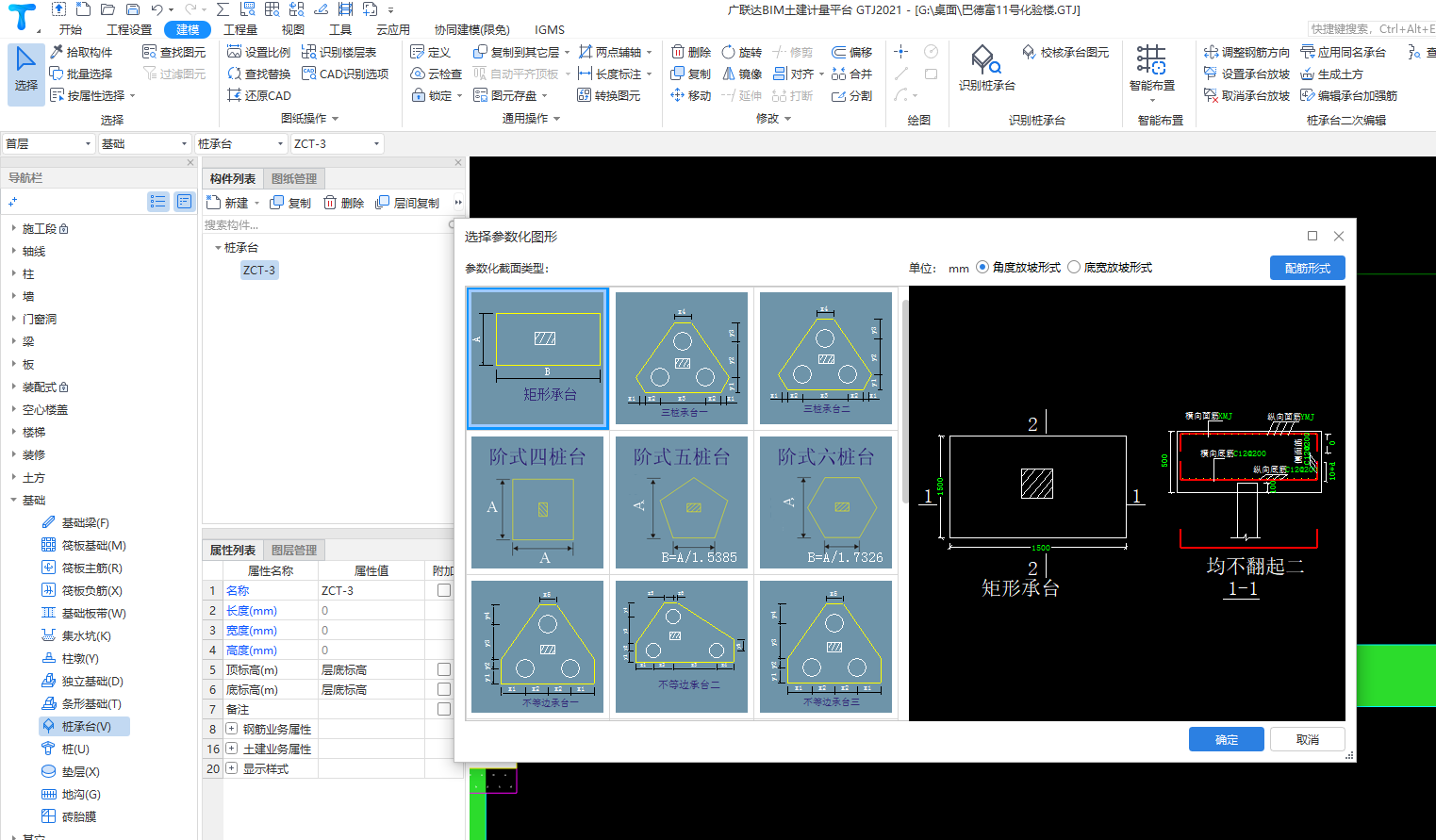Tick the 附加 checkbox for 顶标高 row
The width and height of the screenshot is (1436, 840).
[444, 669]
